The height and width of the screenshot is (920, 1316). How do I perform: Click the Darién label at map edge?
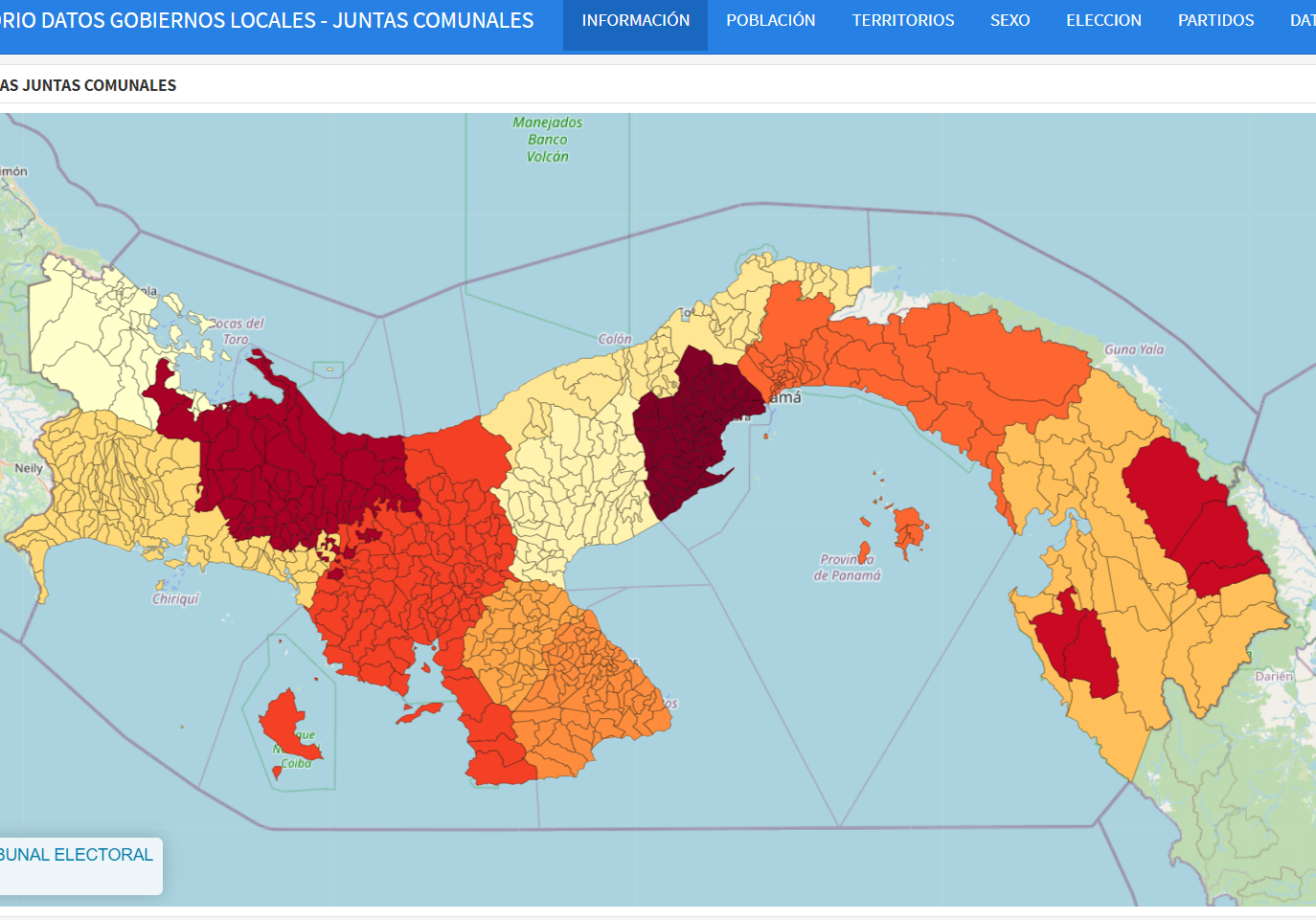pyautogui.click(x=1274, y=676)
